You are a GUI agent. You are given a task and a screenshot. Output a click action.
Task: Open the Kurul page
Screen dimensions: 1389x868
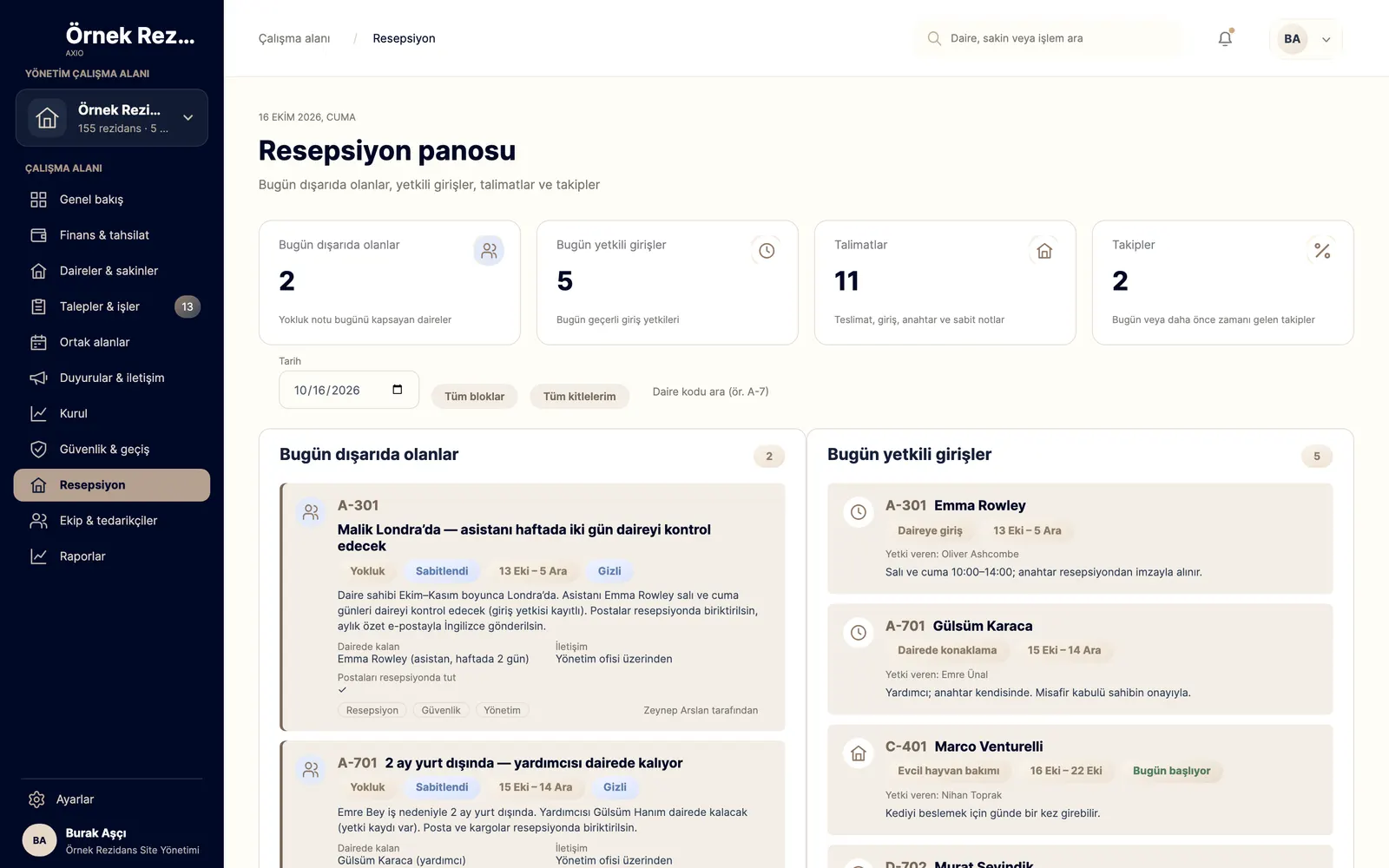point(112,413)
